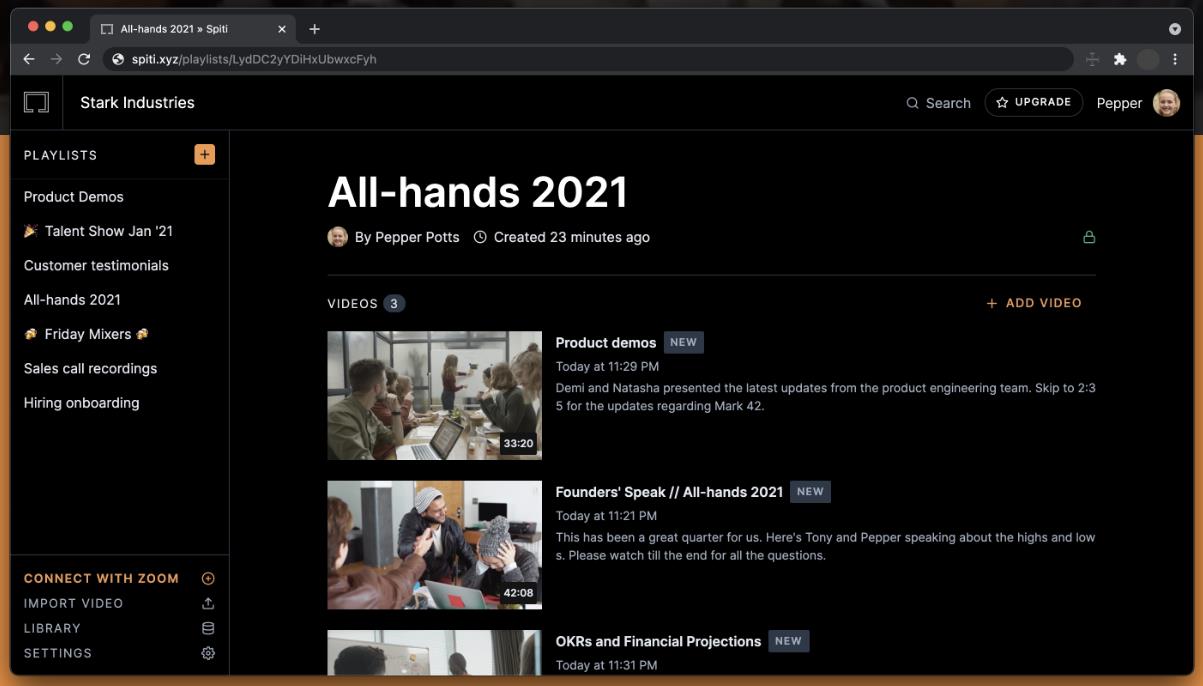The width and height of the screenshot is (1203, 686).
Task: Click OKRs and Financial Projections title
Action: pyautogui.click(x=658, y=641)
